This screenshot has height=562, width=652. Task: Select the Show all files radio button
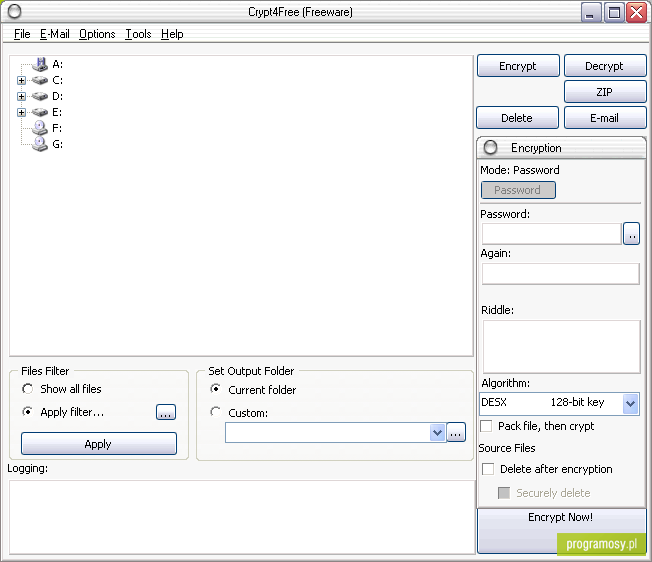[x=27, y=389]
